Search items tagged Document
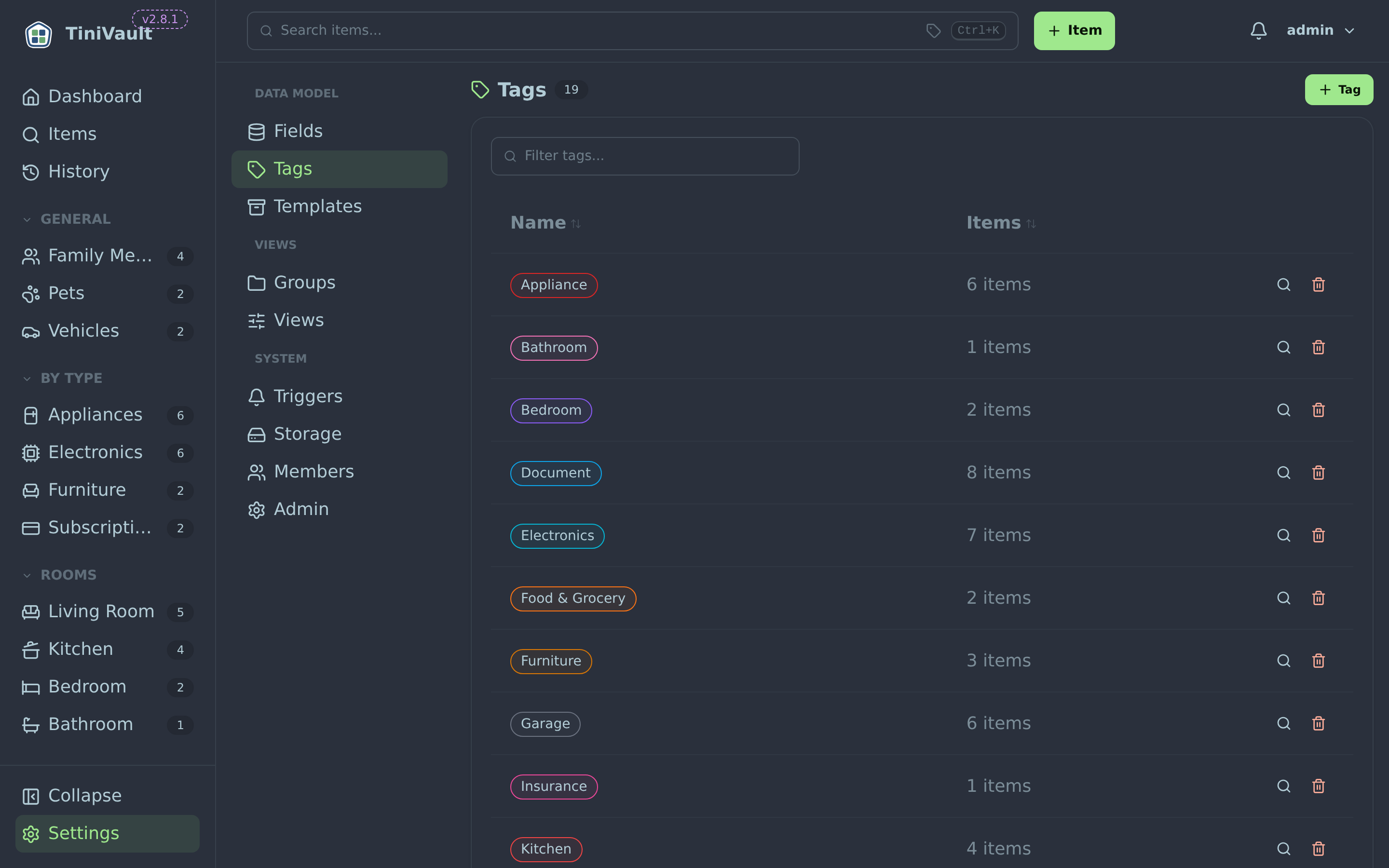Screen dimensions: 1389x868 pos(1283,473)
